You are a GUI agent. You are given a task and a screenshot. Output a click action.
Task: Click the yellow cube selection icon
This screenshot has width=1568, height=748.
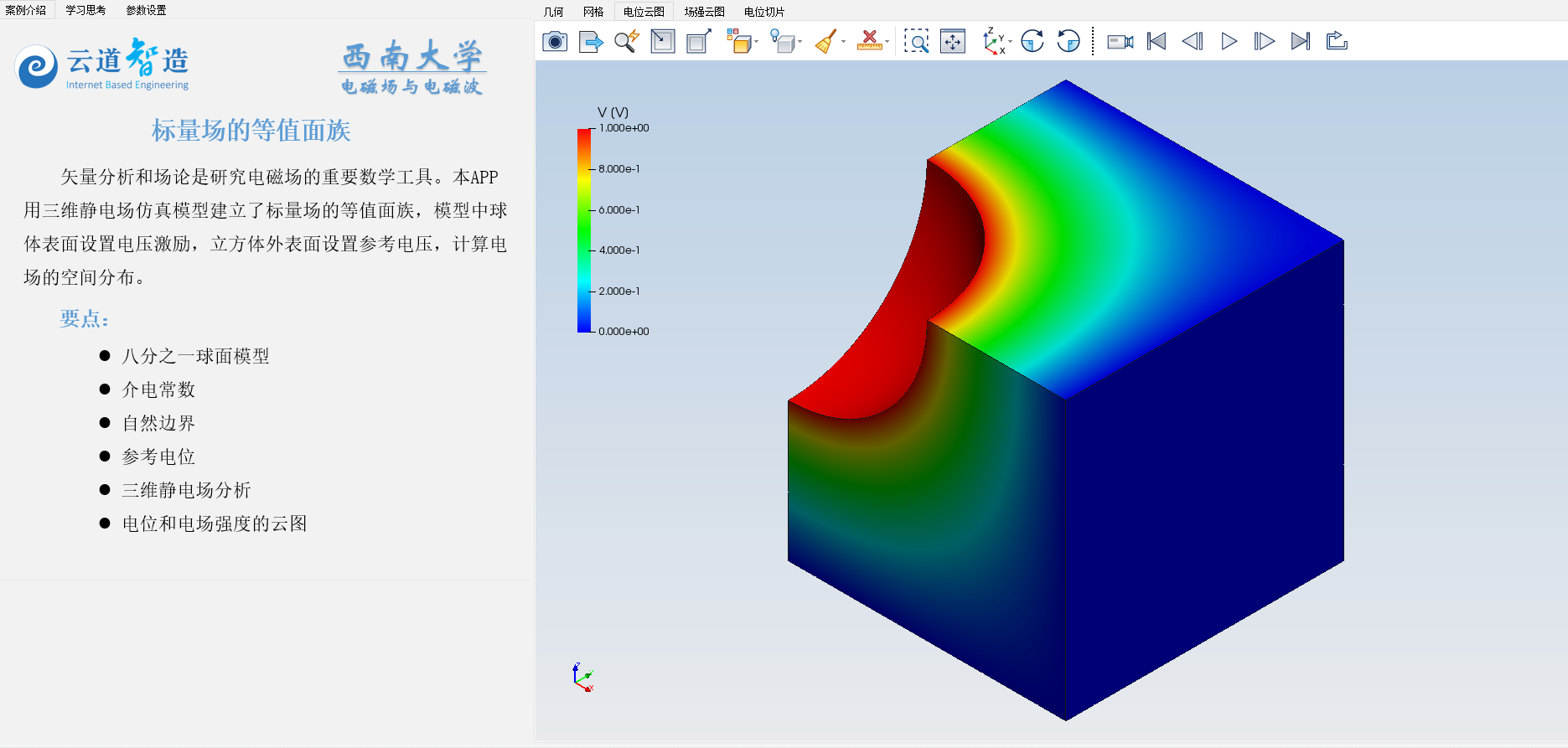738,41
